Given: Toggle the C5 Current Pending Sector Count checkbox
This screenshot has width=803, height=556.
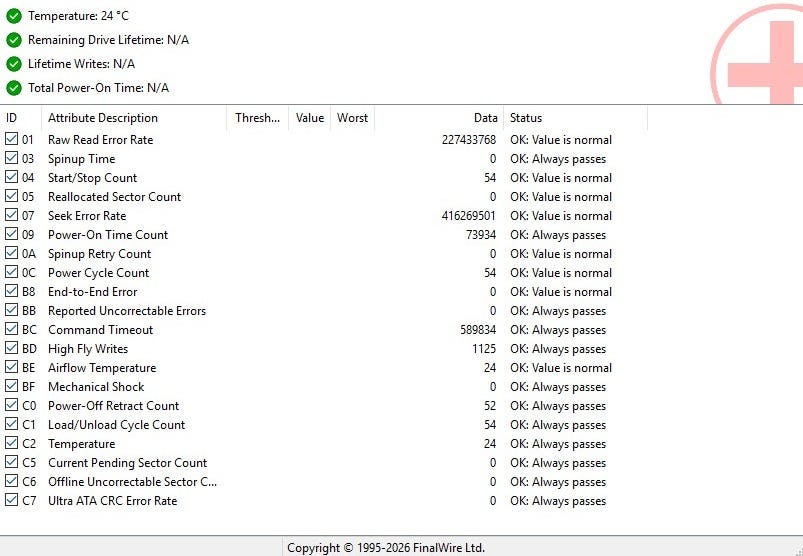Looking at the screenshot, I should 11,461.
